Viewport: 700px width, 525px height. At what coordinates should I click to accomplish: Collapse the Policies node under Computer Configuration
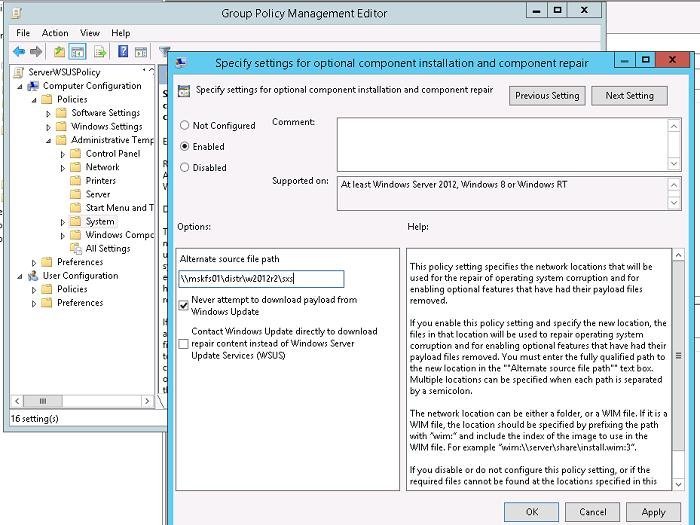tap(34, 100)
